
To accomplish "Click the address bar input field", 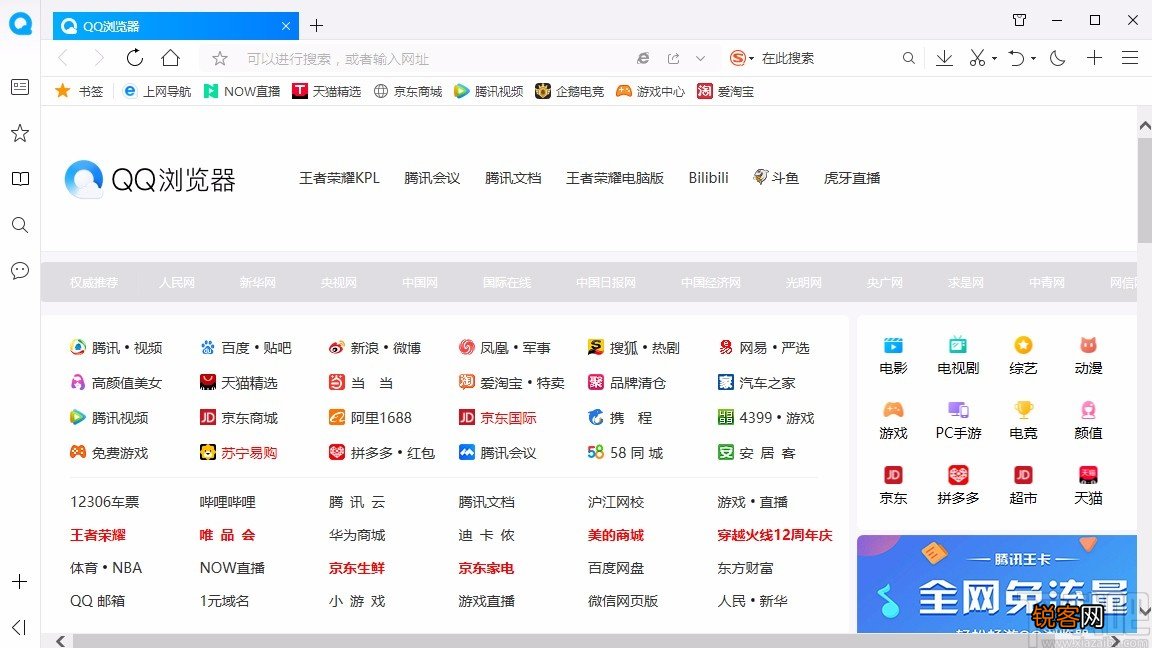I will pyautogui.click(x=433, y=59).
